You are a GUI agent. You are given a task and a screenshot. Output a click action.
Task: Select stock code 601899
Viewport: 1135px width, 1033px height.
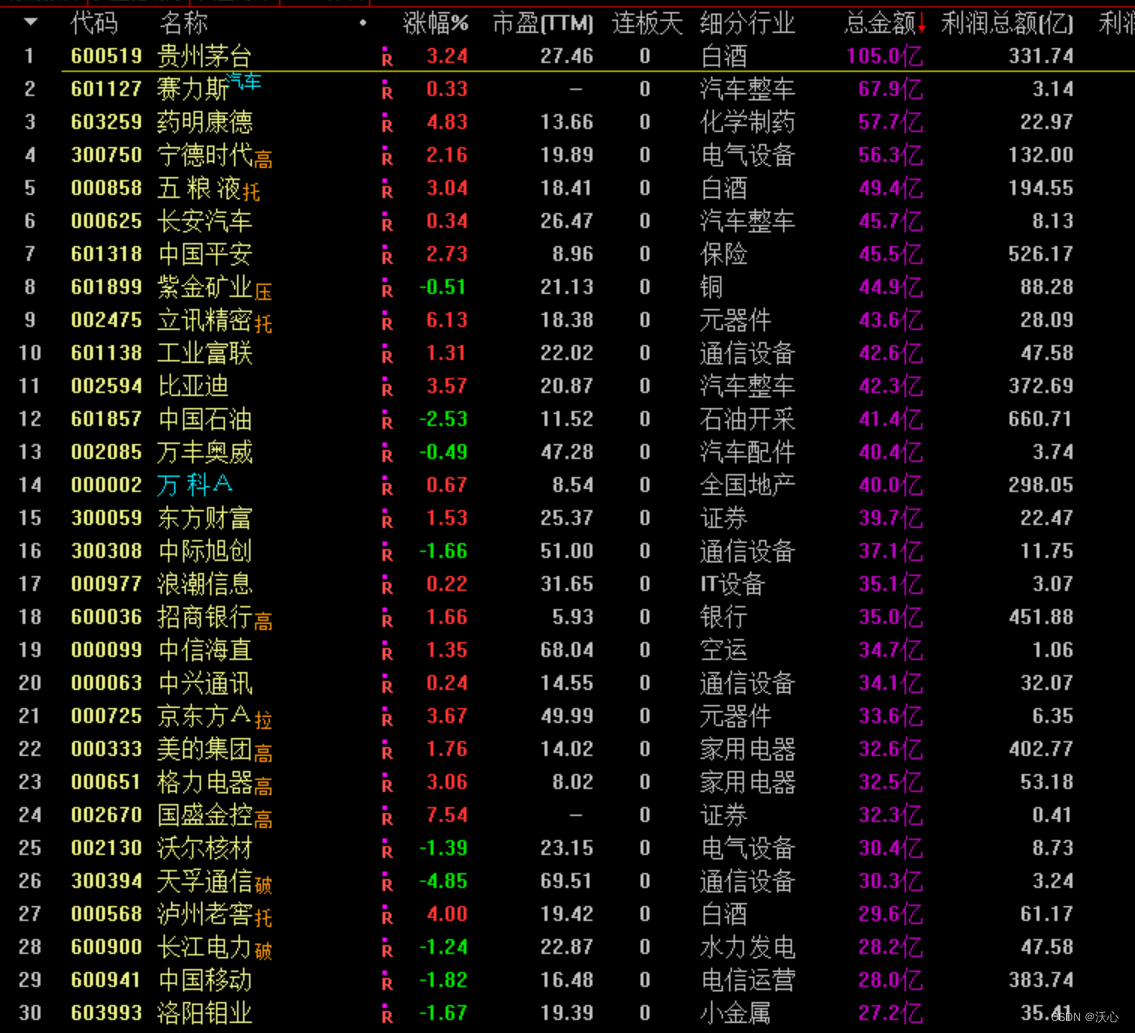pyautogui.click(x=106, y=287)
